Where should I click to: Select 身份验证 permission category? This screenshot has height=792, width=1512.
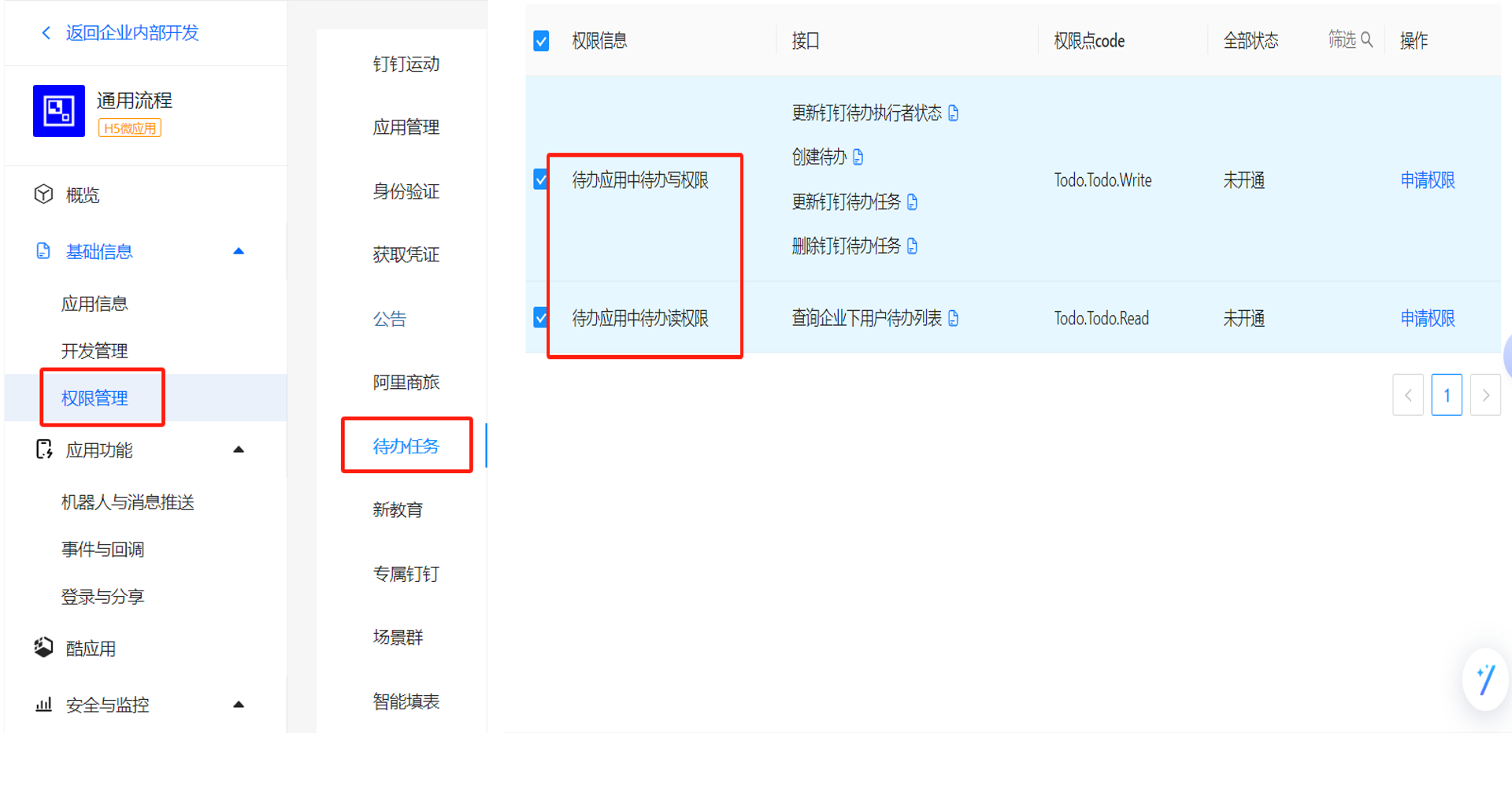point(406,191)
